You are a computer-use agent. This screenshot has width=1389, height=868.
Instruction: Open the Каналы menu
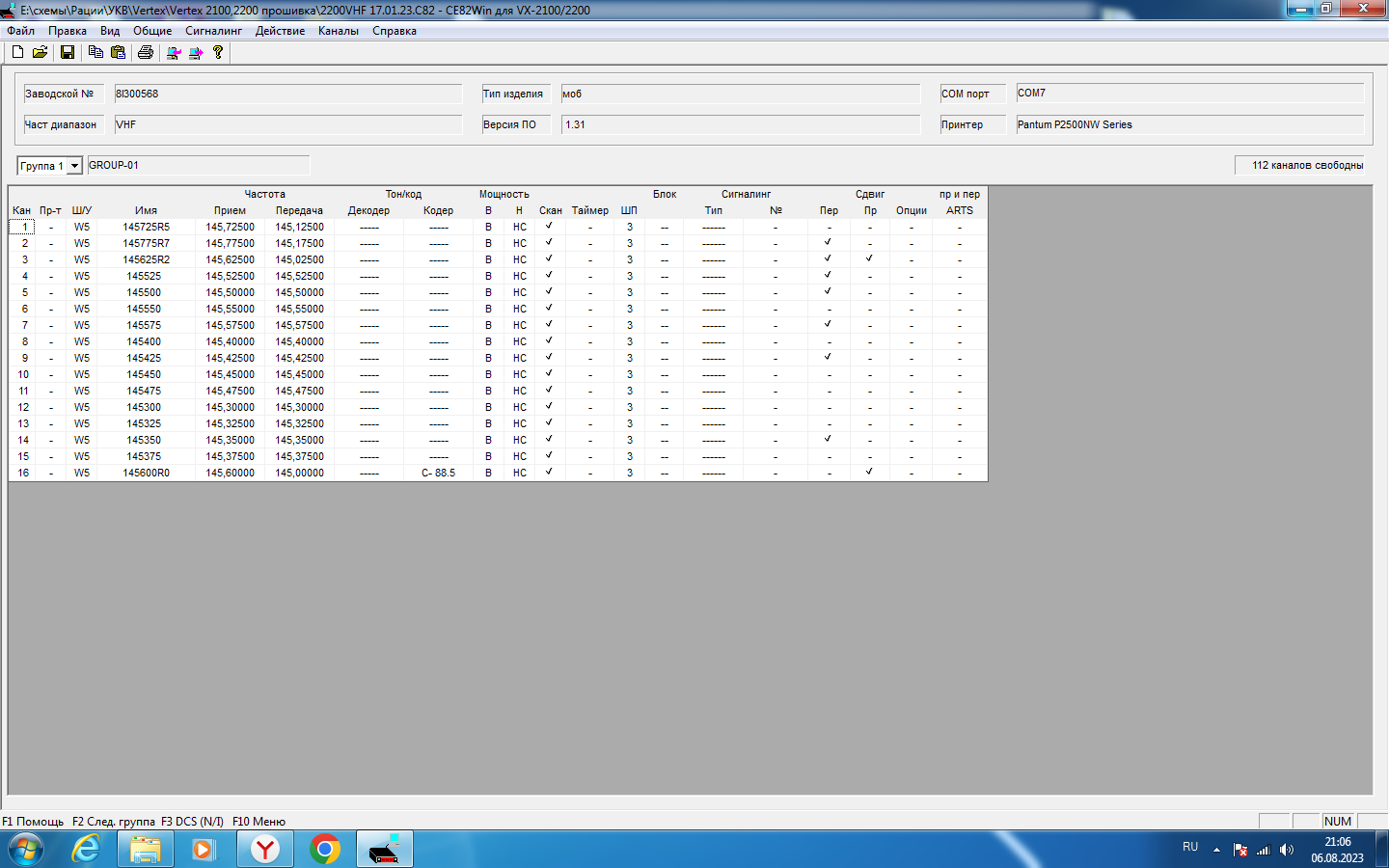pos(339,31)
